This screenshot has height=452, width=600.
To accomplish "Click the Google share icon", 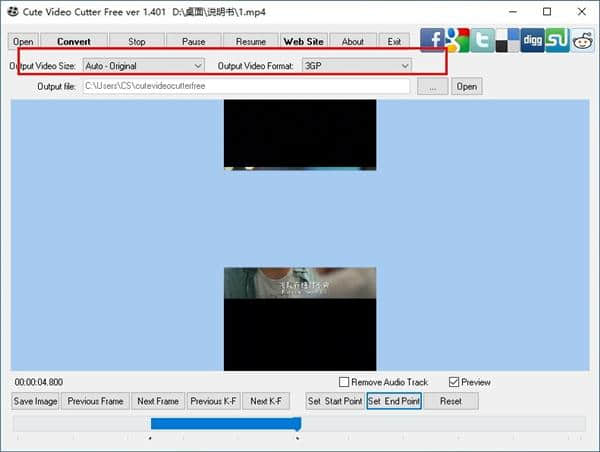I will click(x=457, y=39).
